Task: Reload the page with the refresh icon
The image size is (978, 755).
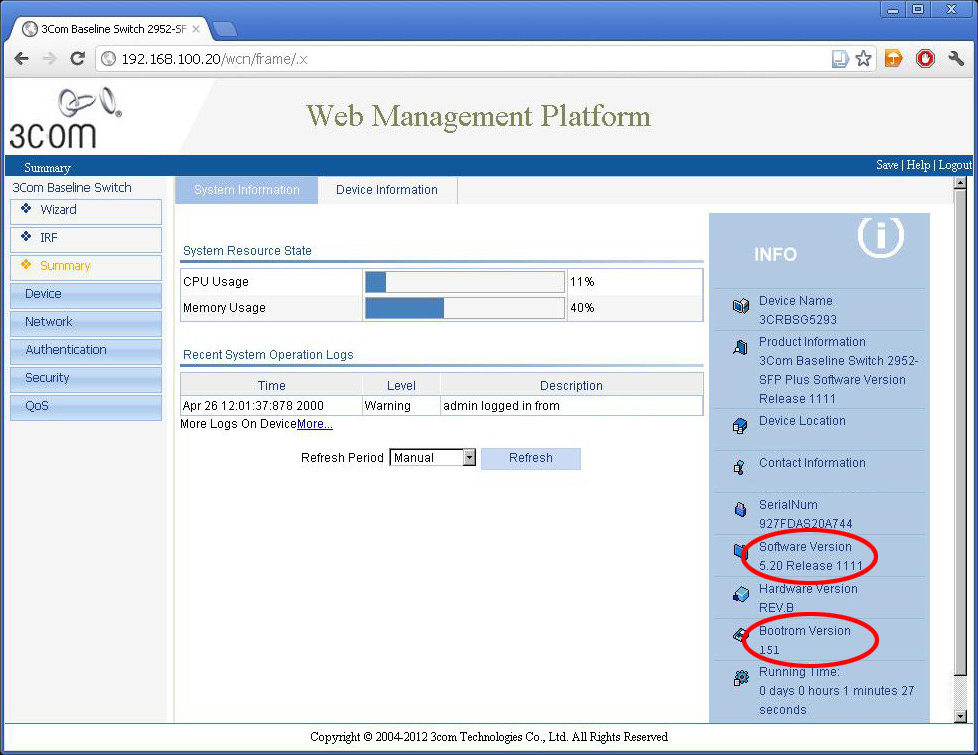Action: (77, 59)
